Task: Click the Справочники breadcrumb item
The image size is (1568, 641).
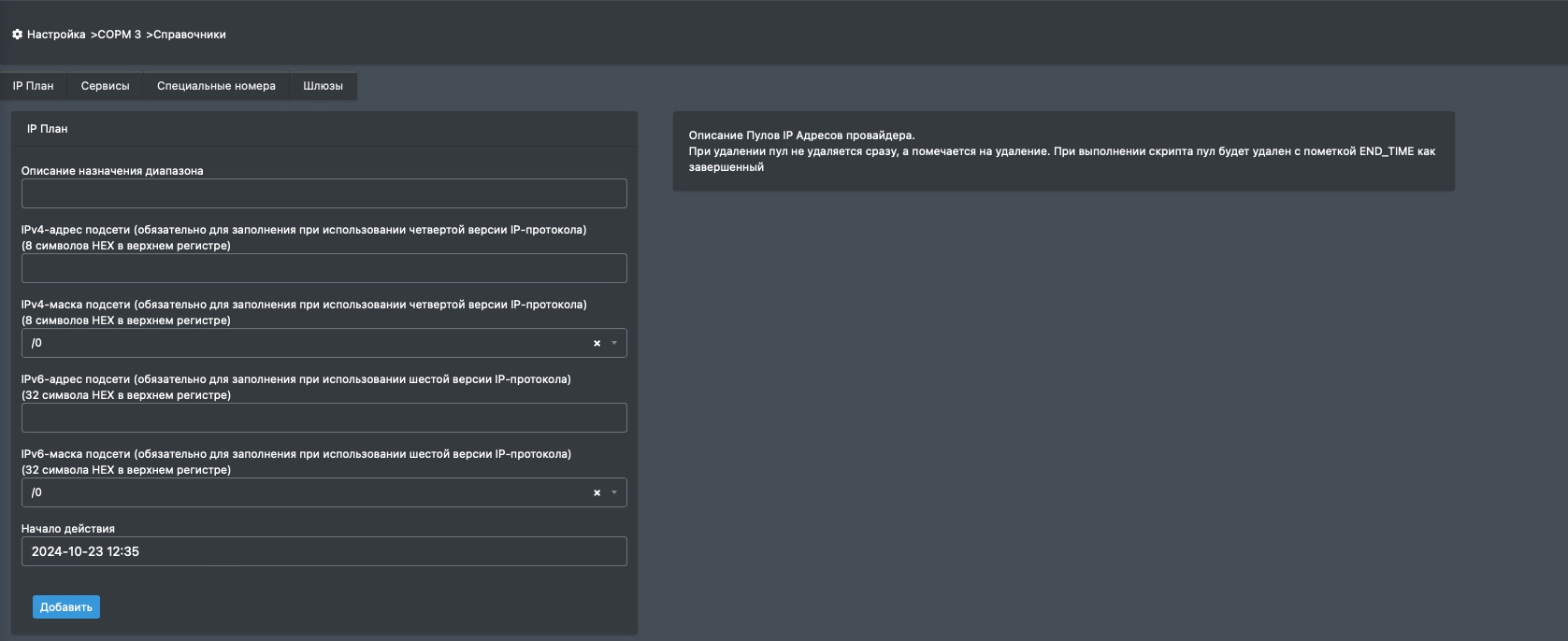Action: [189, 35]
